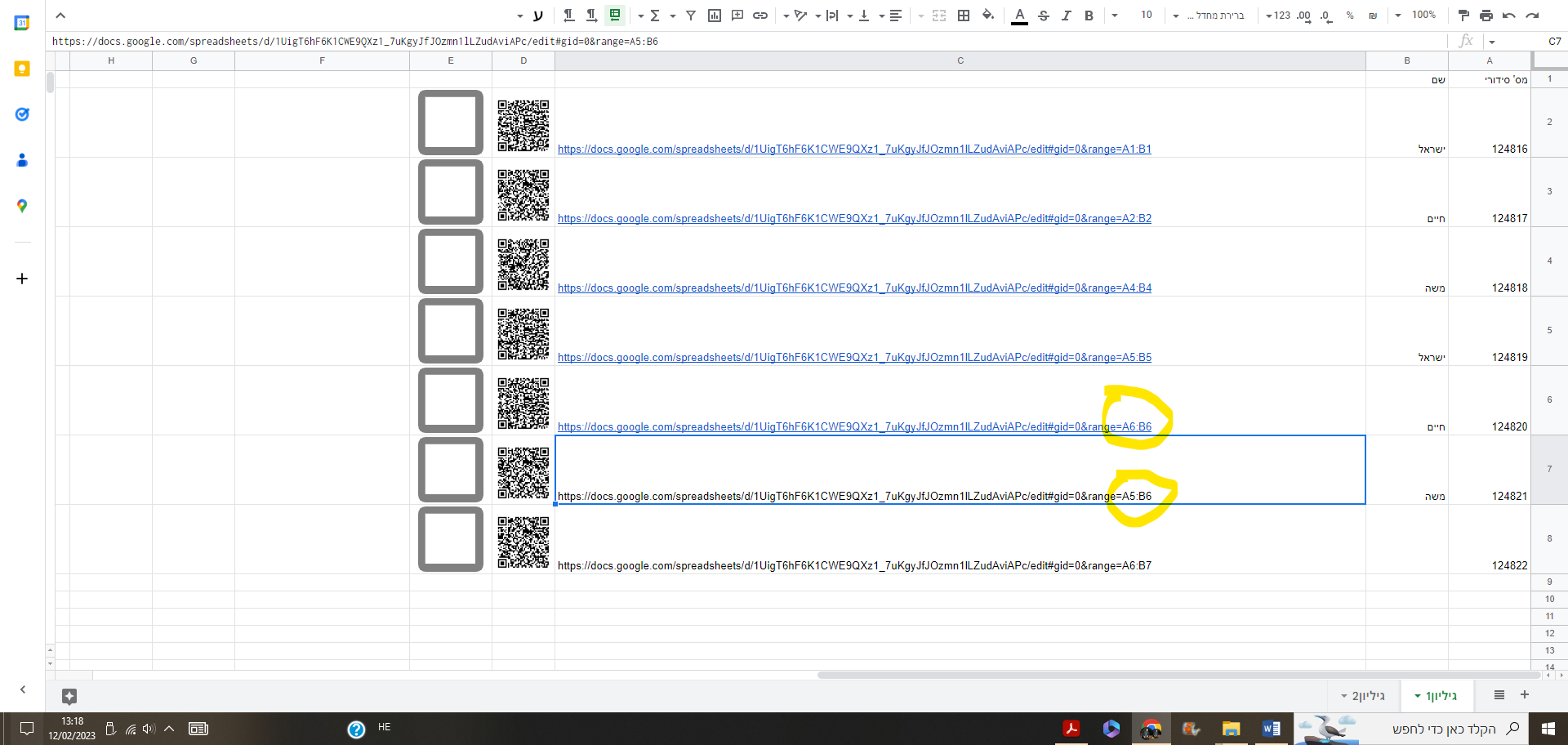1568x745 pixels.
Task: Format the cell as percent
Action: click(x=1350, y=16)
